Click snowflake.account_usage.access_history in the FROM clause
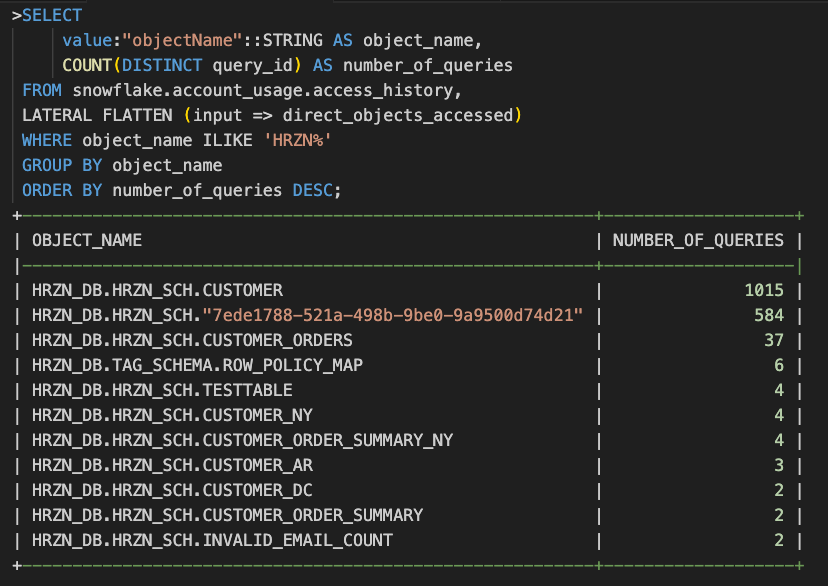This screenshot has height=586, width=828. tap(267, 90)
